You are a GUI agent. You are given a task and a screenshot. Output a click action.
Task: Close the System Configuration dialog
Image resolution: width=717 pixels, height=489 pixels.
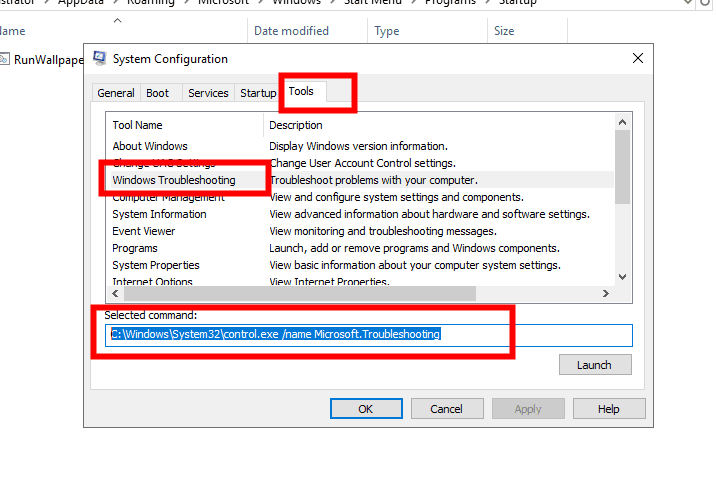pyautogui.click(x=638, y=59)
